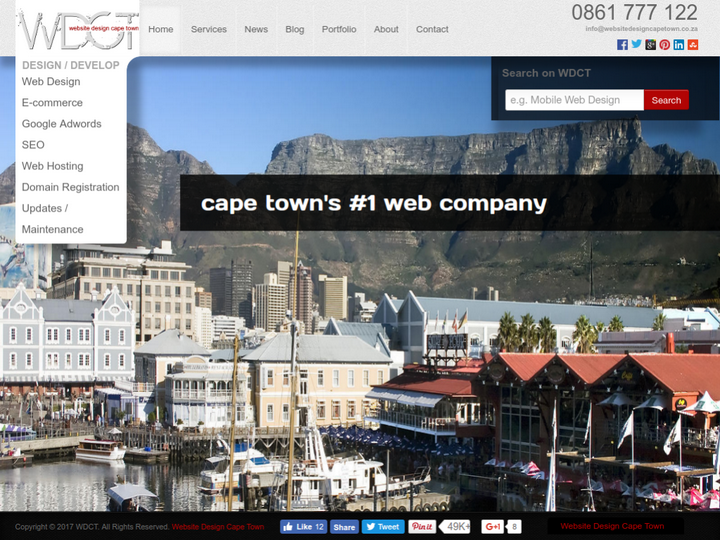720x540 pixels.
Task: Click the WDCT logo
Action: pyautogui.click(x=77, y=29)
